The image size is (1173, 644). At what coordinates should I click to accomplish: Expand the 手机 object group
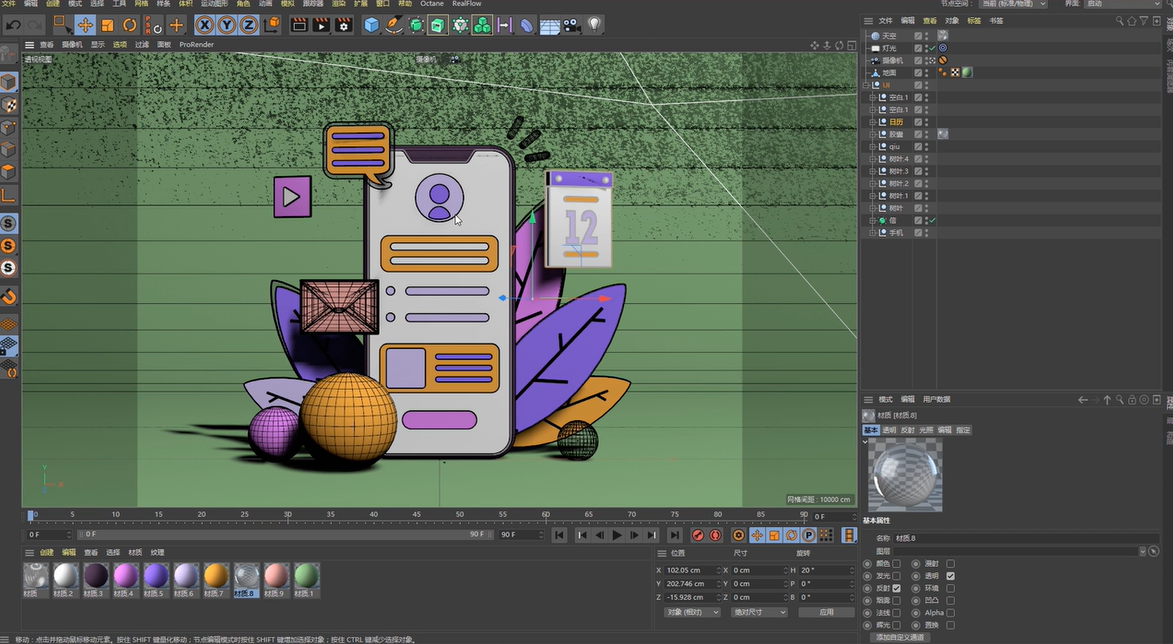click(x=872, y=233)
